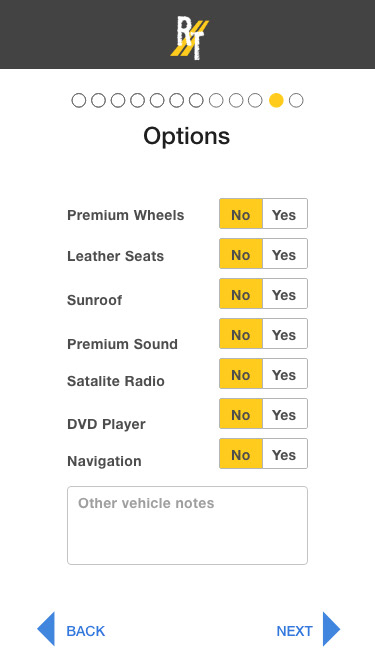Set Premium Wheels to Yes
Screen dimensions: 375x667
pos(285,214)
